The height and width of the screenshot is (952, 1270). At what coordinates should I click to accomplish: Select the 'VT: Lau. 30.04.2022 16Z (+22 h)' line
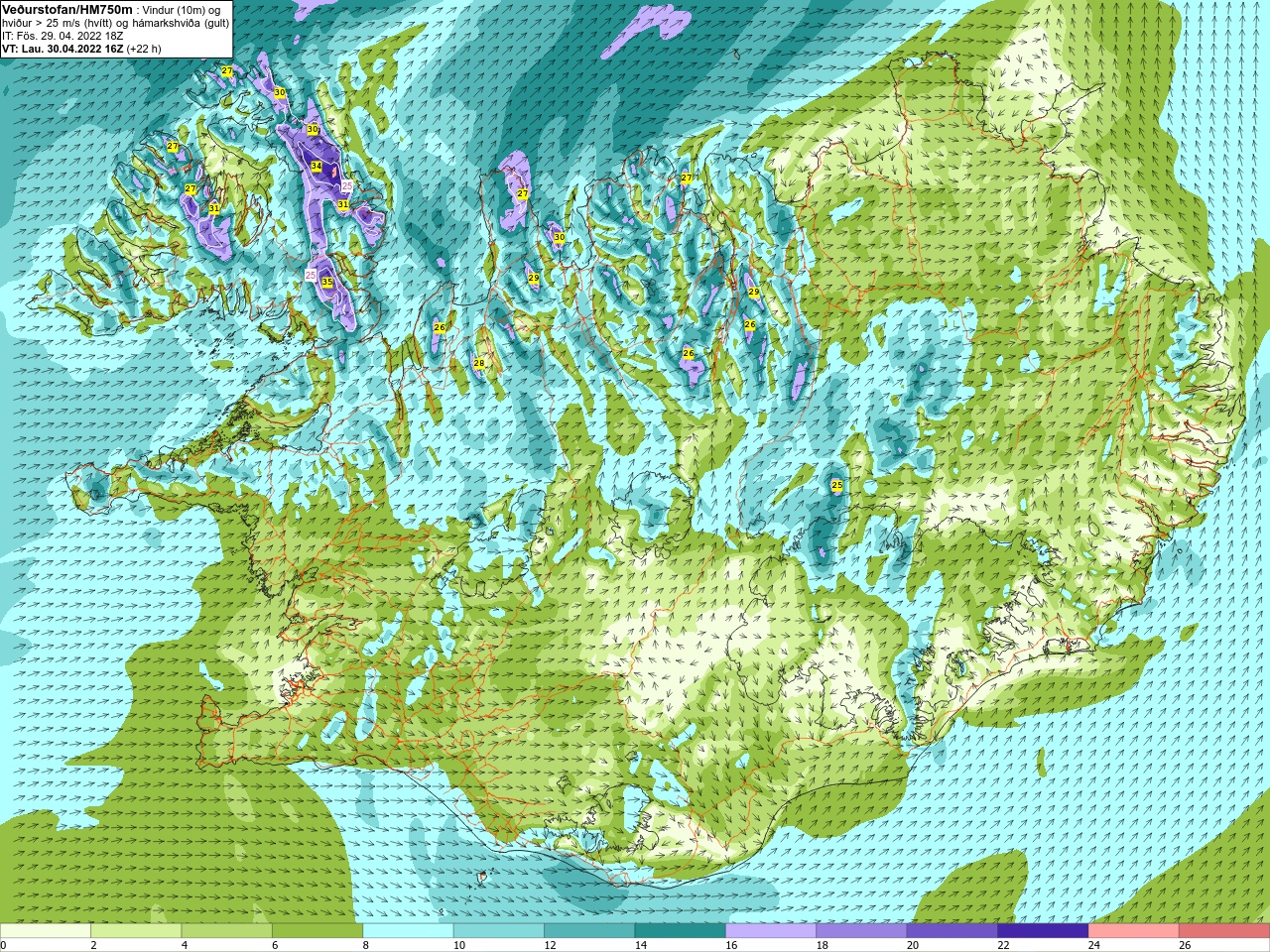tap(81, 48)
